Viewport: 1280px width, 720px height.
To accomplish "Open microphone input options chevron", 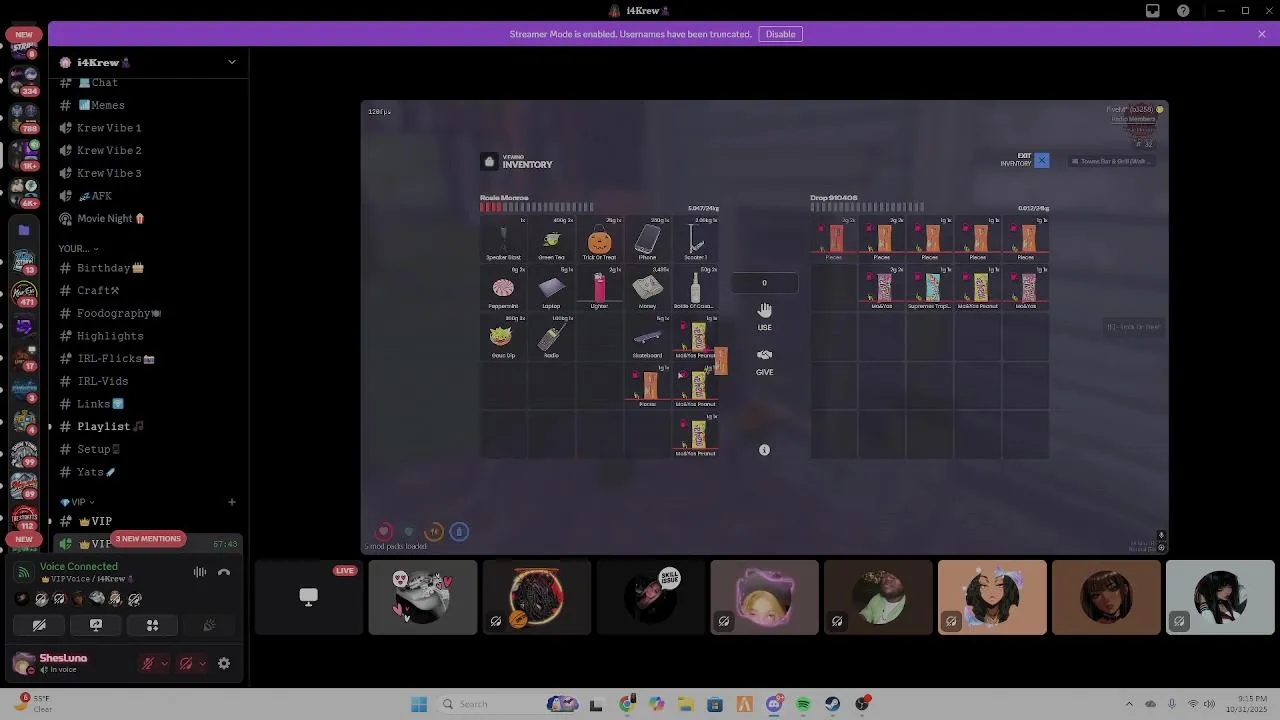I will pos(165,663).
